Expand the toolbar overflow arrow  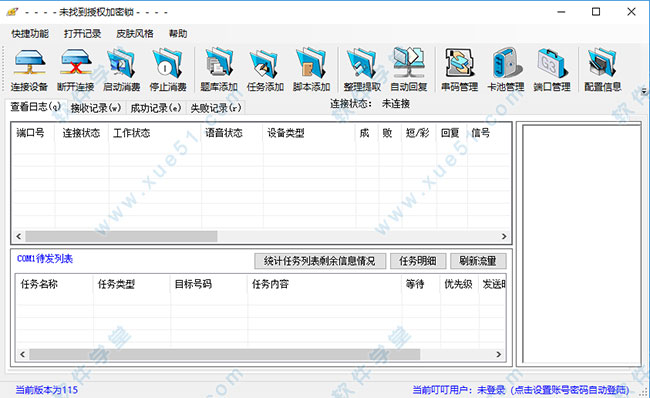(644, 91)
